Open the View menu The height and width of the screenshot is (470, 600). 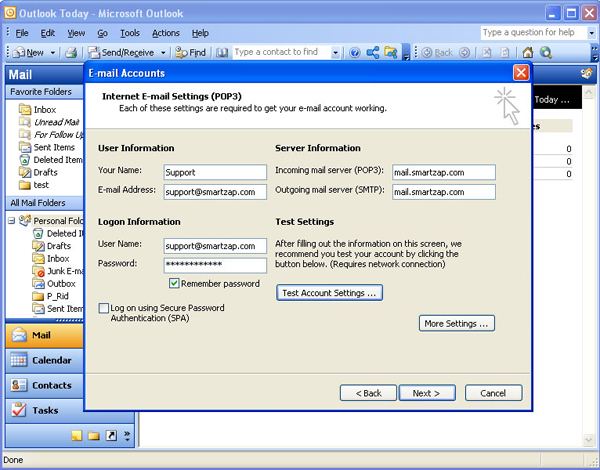[76, 33]
